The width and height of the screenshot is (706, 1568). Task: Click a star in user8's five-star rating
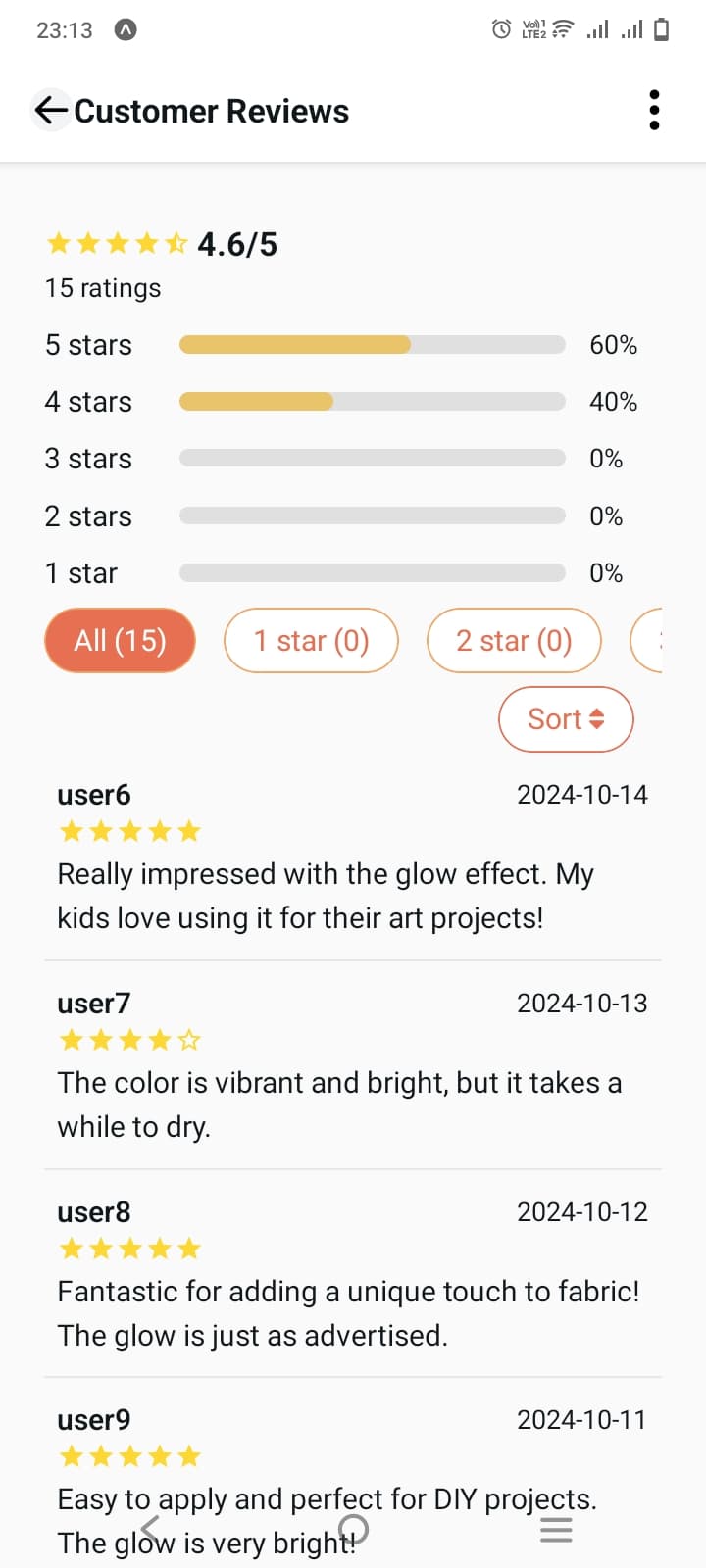tap(129, 1248)
